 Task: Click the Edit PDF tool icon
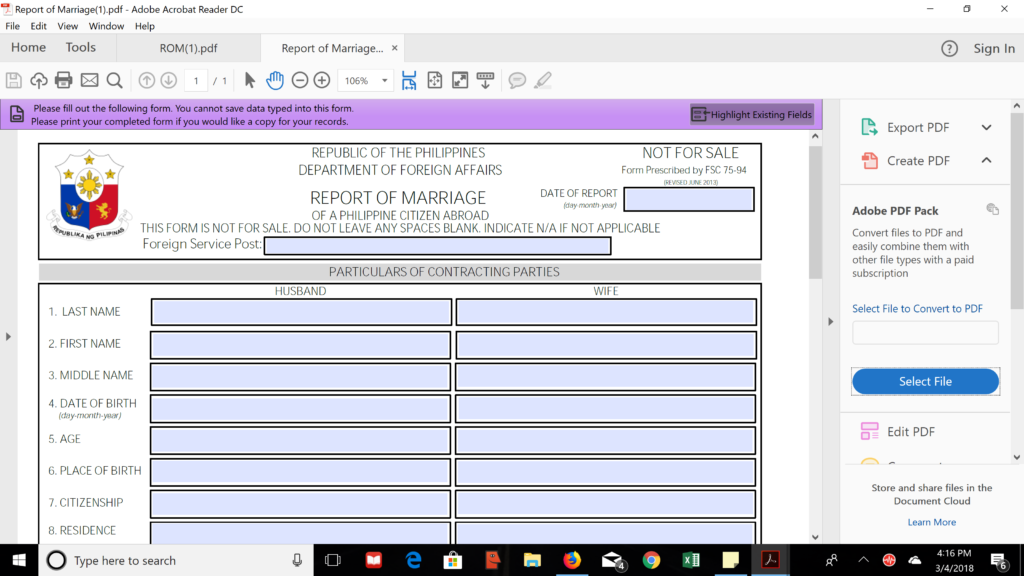click(x=869, y=431)
